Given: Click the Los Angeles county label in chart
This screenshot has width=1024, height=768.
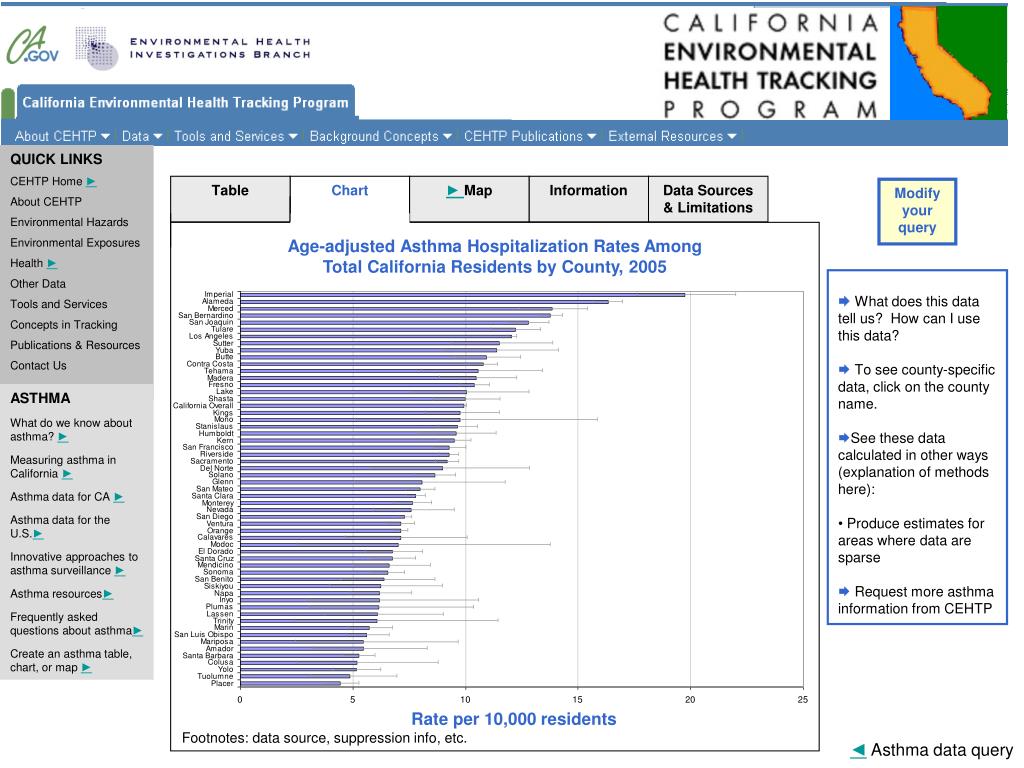Looking at the screenshot, I should click(x=211, y=336).
